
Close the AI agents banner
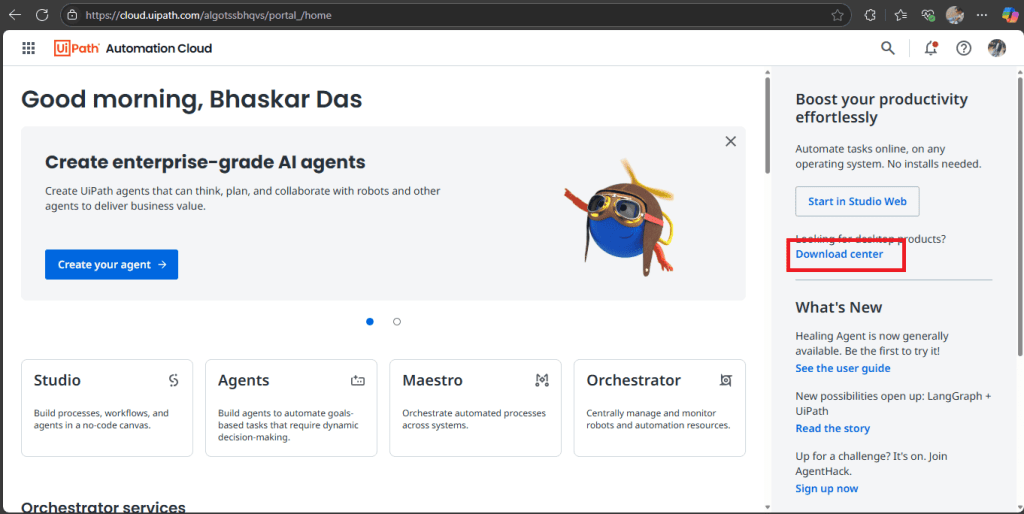pos(731,141)
